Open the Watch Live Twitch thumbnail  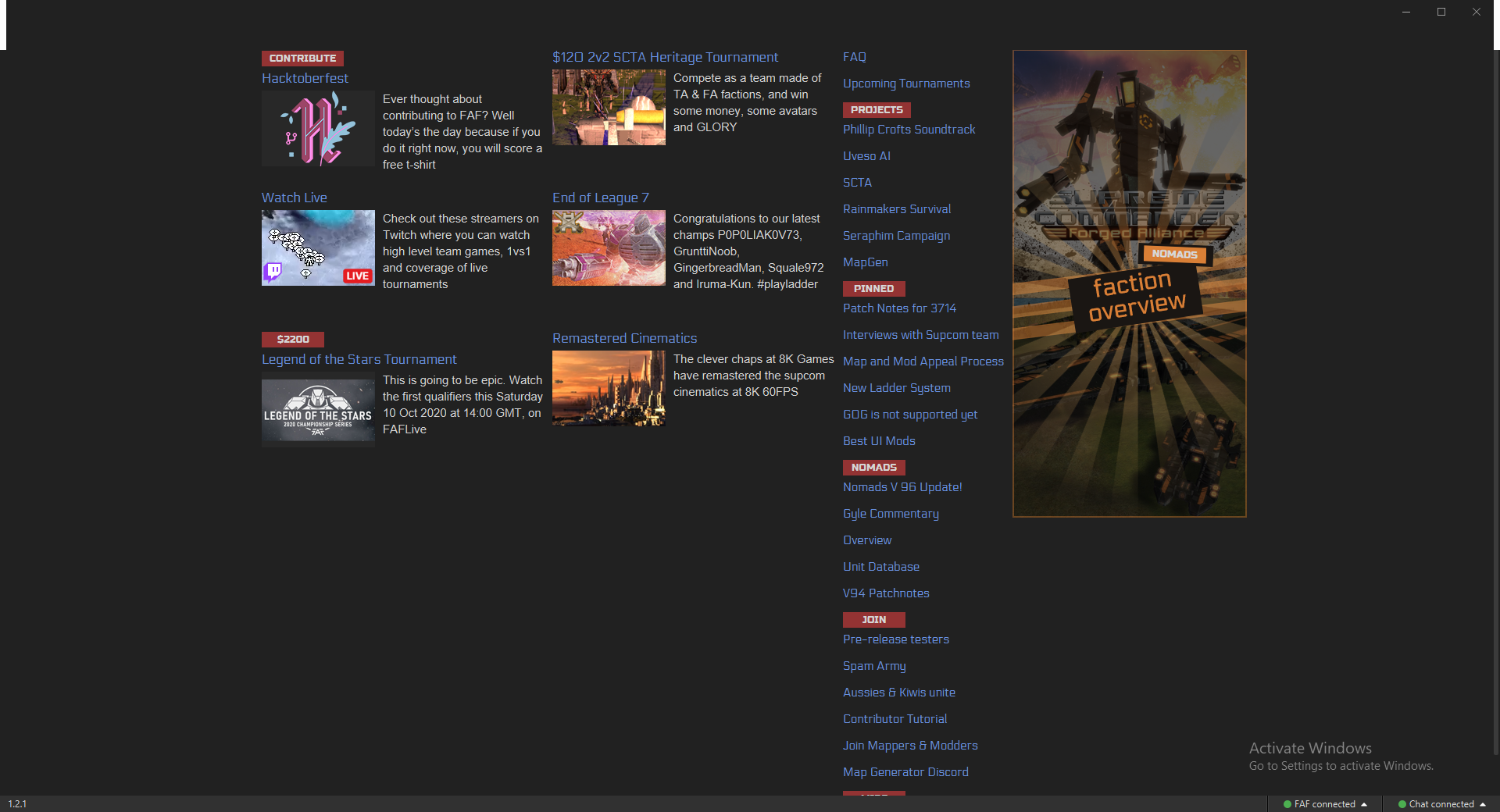click(318, 248)
